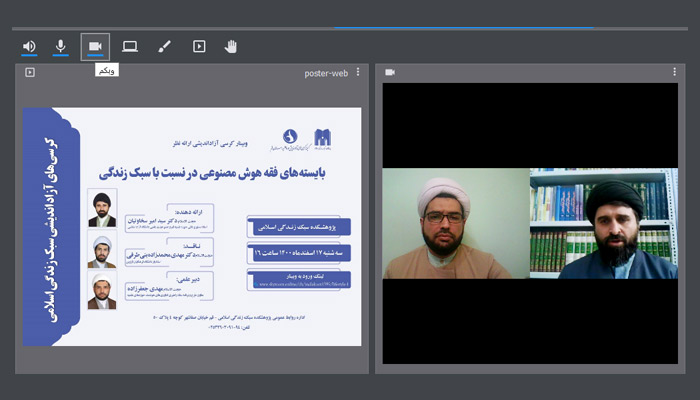Raise hand using the hand icon
Viewport: 700px width, 400px height.
[231, 46]
